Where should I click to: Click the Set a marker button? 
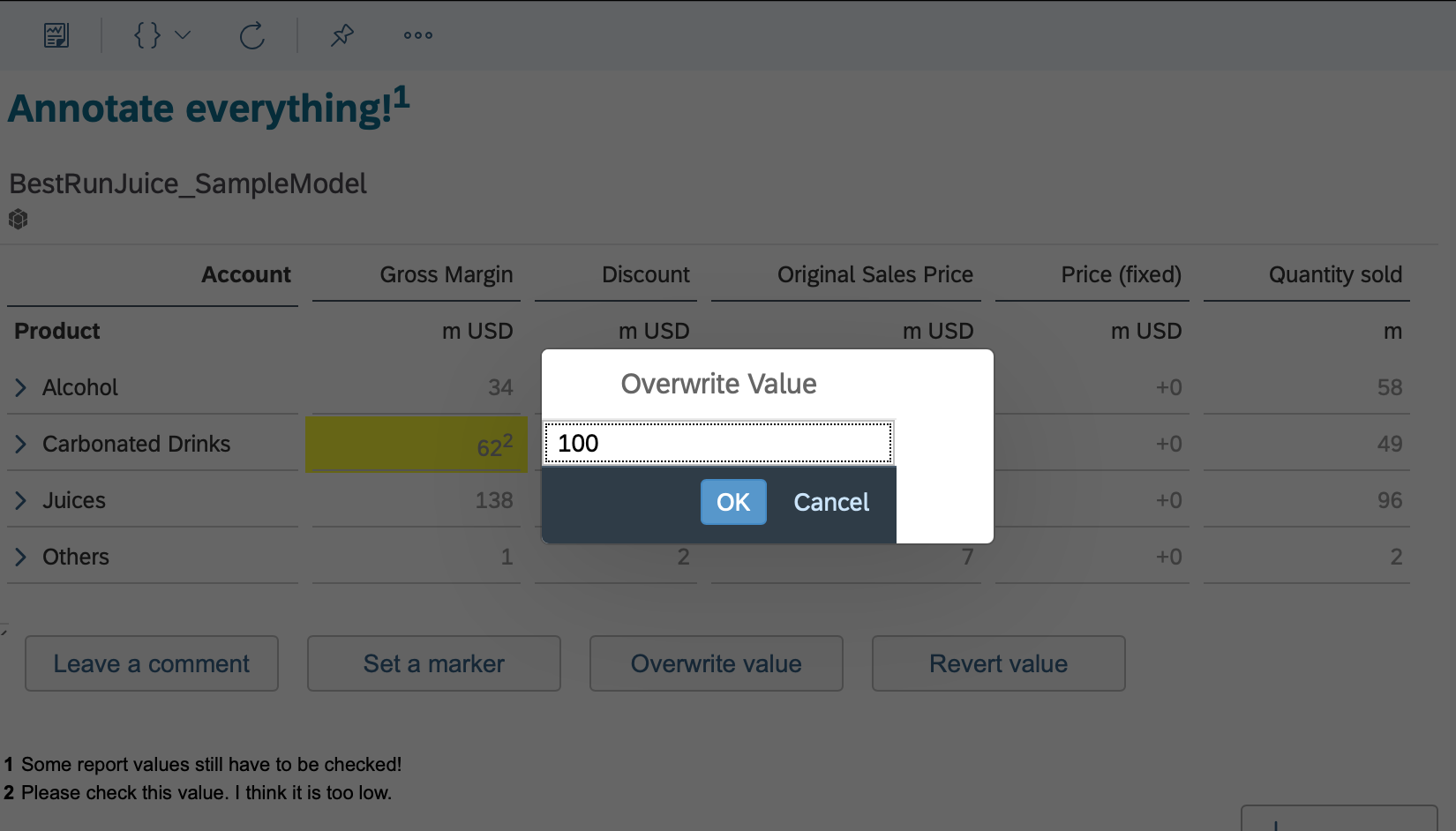point(434,663)
